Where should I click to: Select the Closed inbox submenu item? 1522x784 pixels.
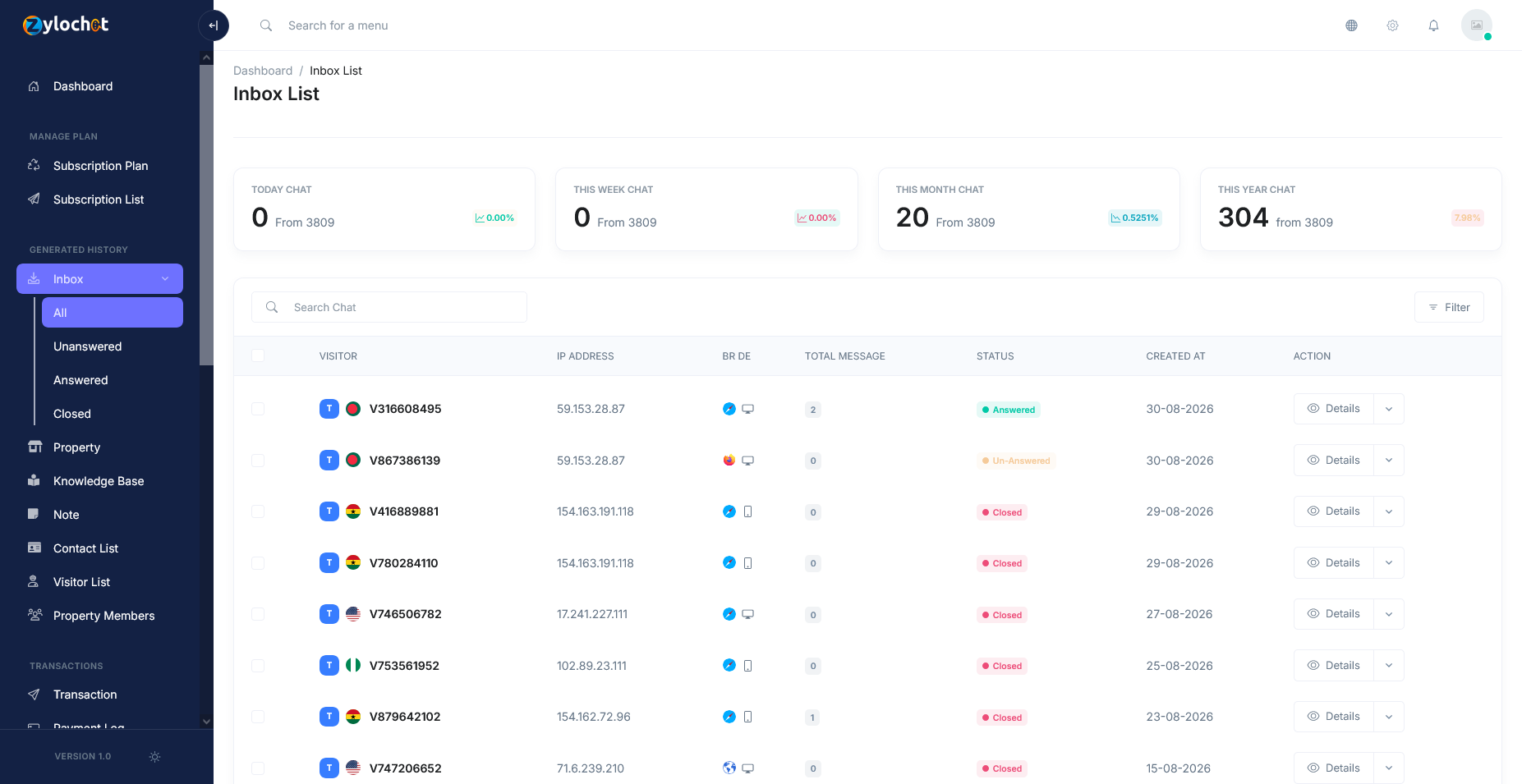(x=113, y=414)
